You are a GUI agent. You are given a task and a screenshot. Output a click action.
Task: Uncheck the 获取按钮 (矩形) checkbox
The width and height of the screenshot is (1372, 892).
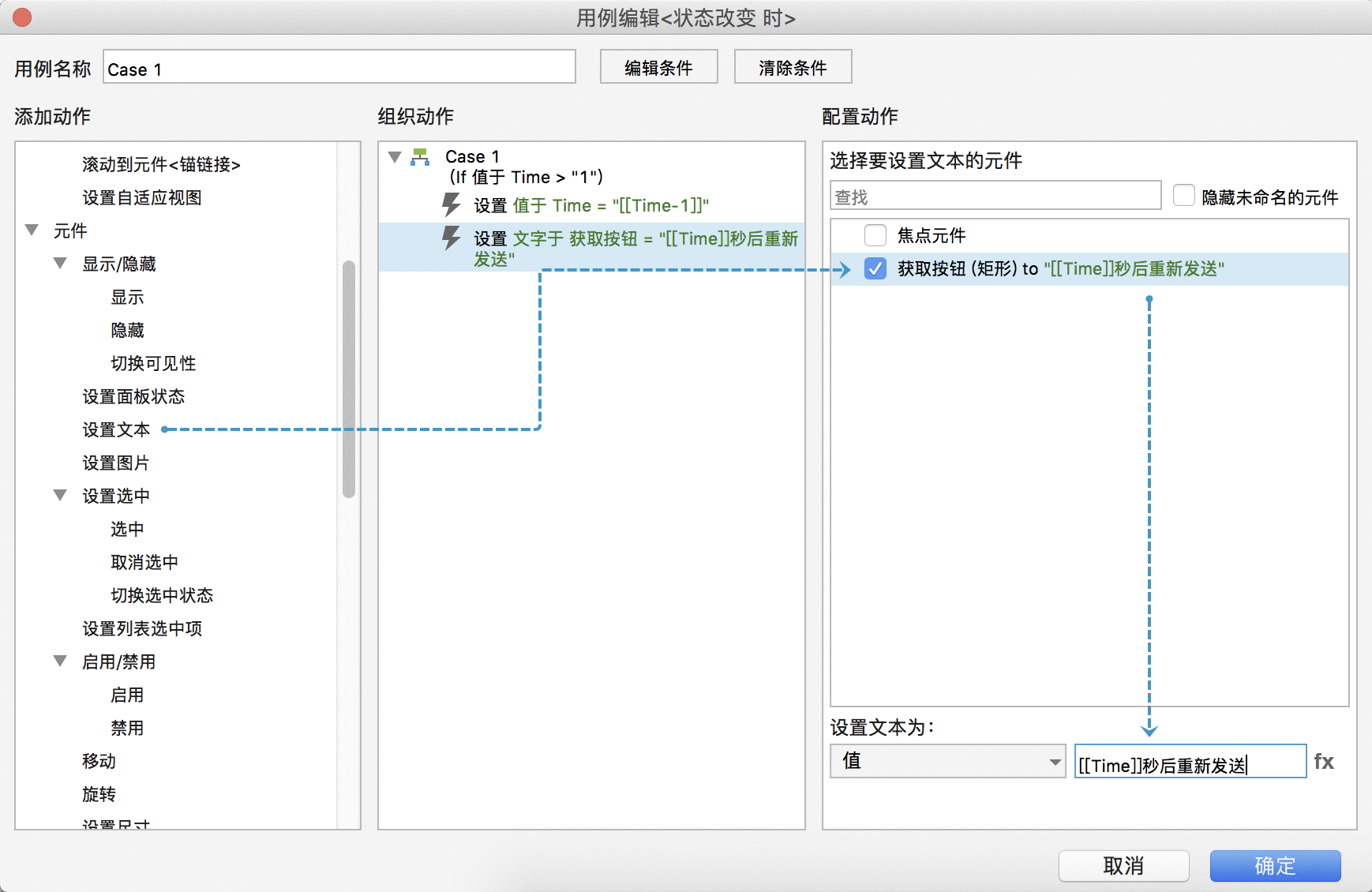click(875, 268)
